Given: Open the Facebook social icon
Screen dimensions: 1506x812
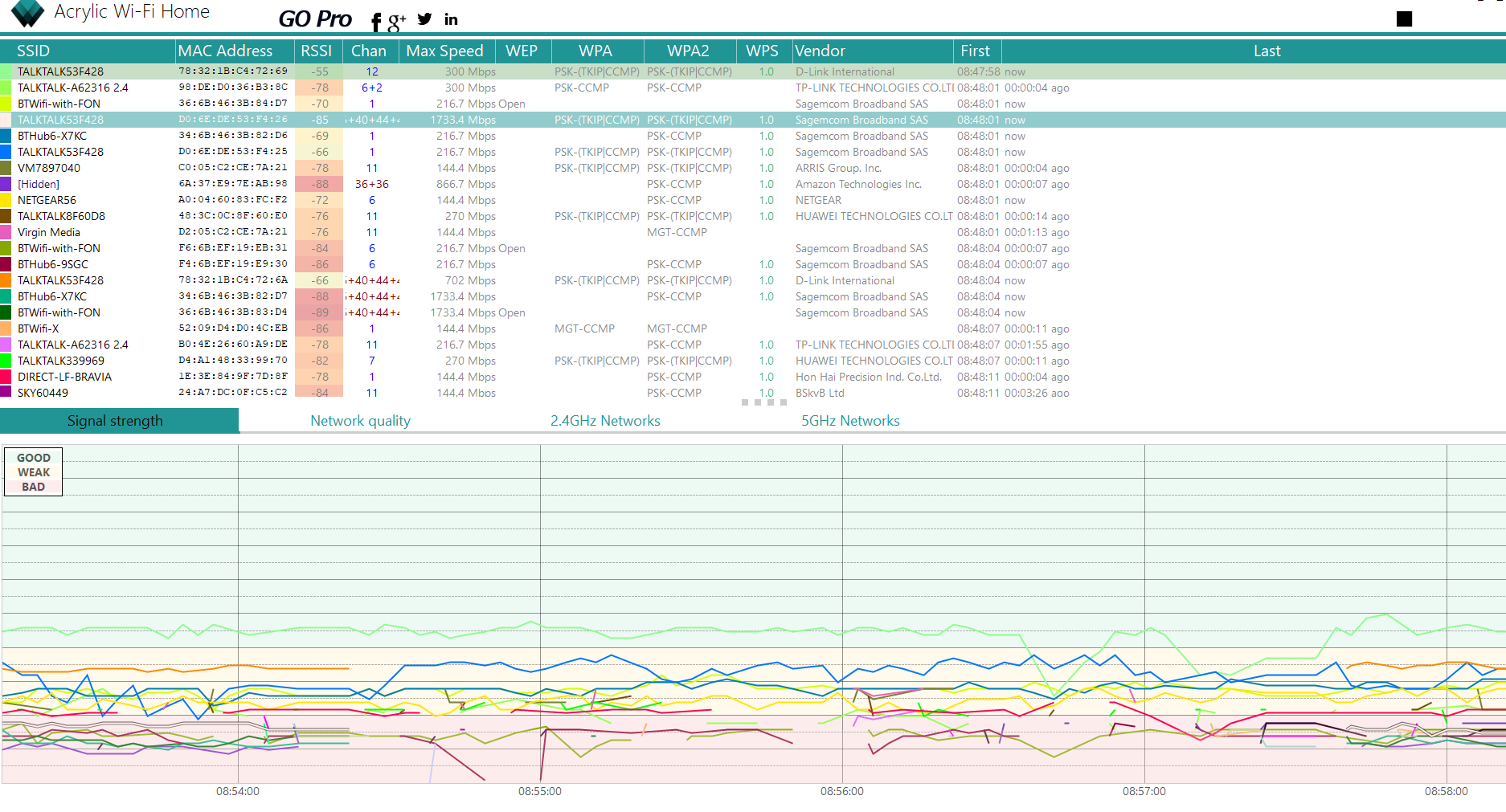Looking at the screenshot, I should (x=375, y=22).
